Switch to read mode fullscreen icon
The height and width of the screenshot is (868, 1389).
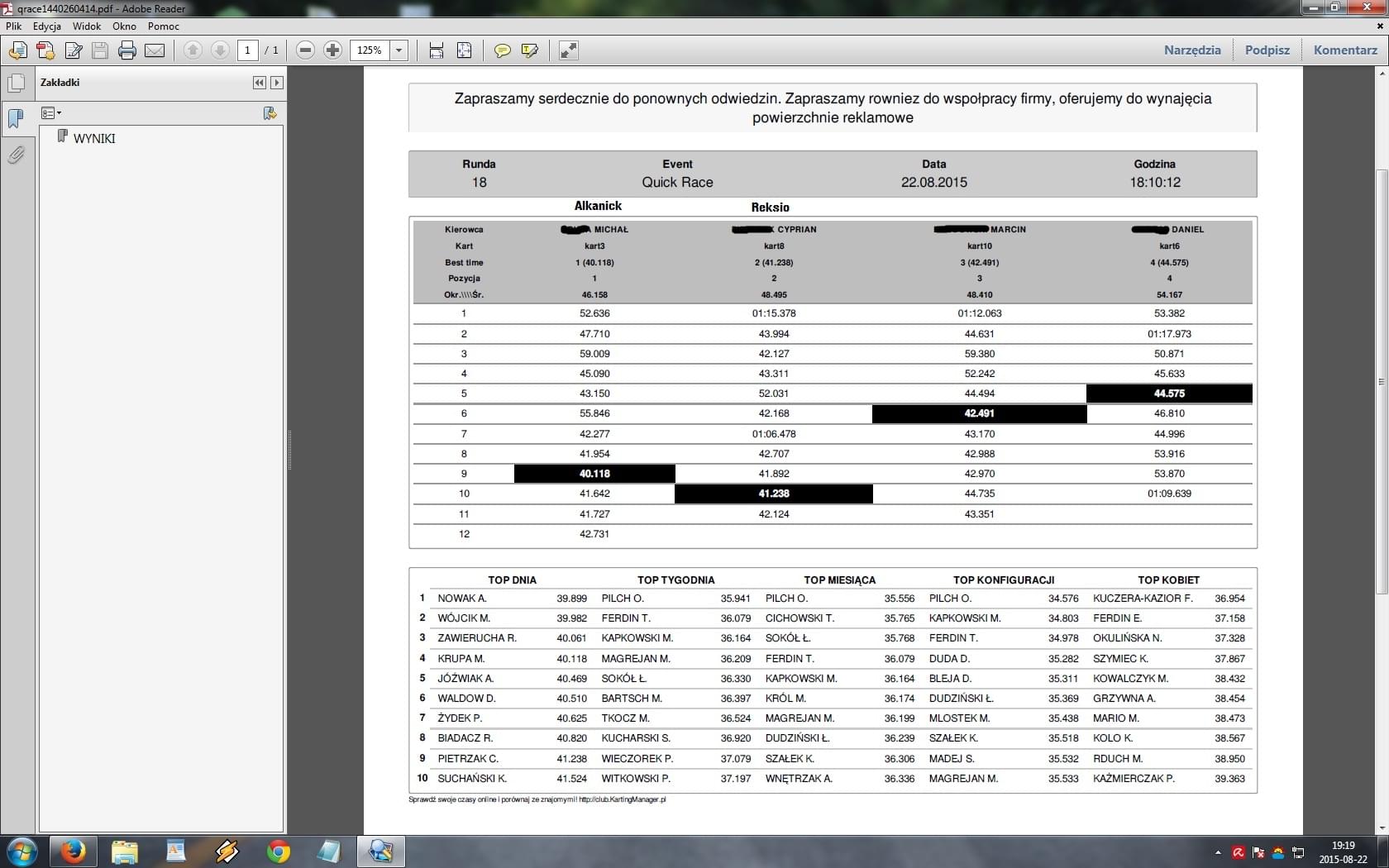click(569, 51)
